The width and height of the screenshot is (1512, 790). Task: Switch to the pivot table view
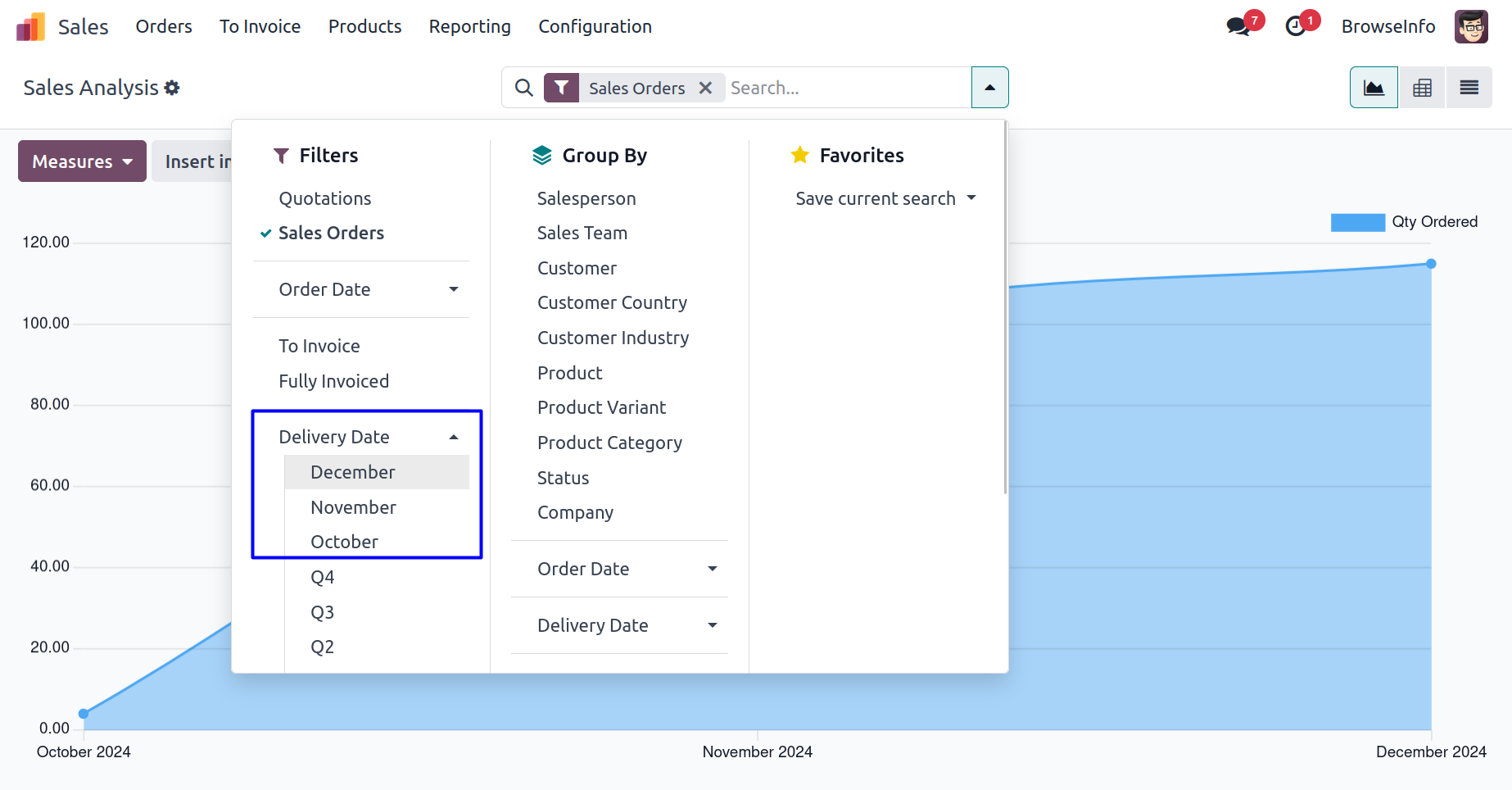click(x=1422, y=88)
